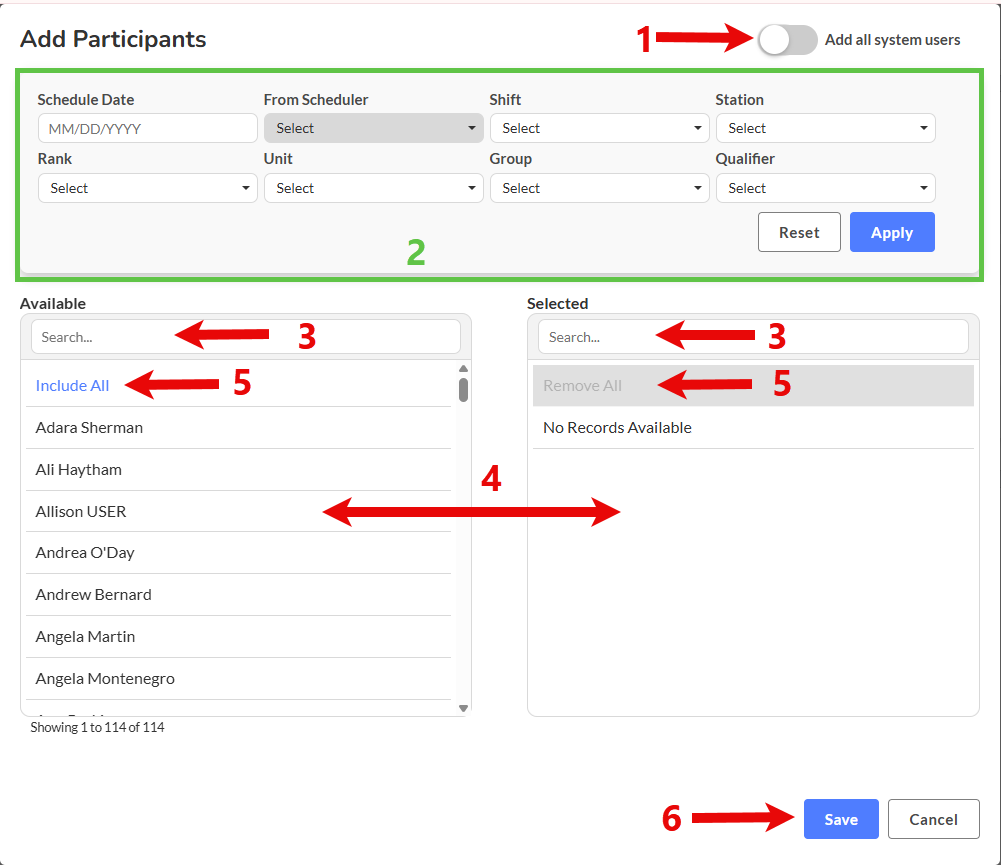The image size is (1001, 865).
Task: Select Adara Sherman from Available list
Action: coord(89,428)
